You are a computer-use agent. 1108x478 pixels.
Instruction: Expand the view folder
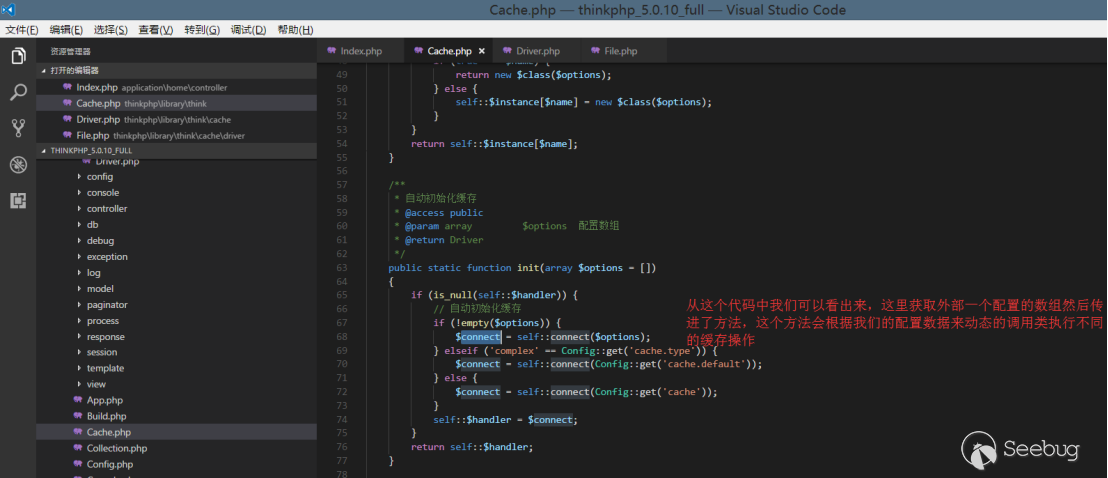(96, 384)
